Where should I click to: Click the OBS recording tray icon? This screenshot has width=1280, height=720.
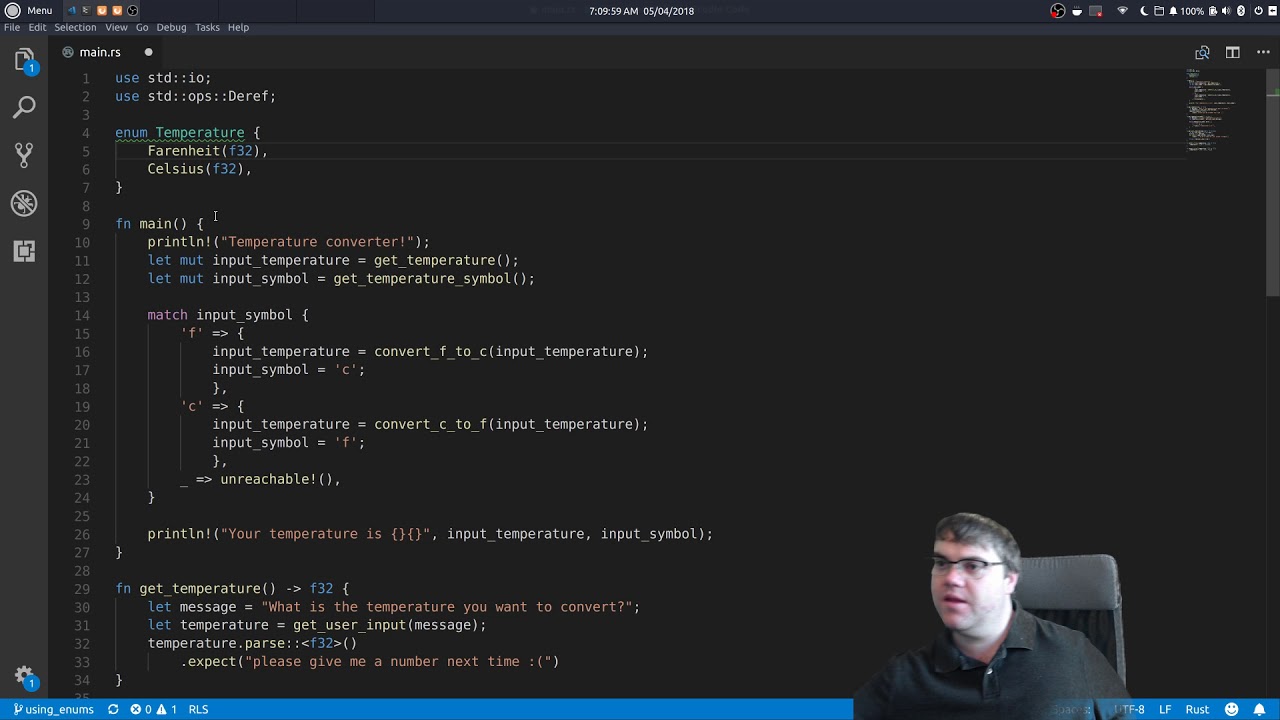[x=1058, y=11]
